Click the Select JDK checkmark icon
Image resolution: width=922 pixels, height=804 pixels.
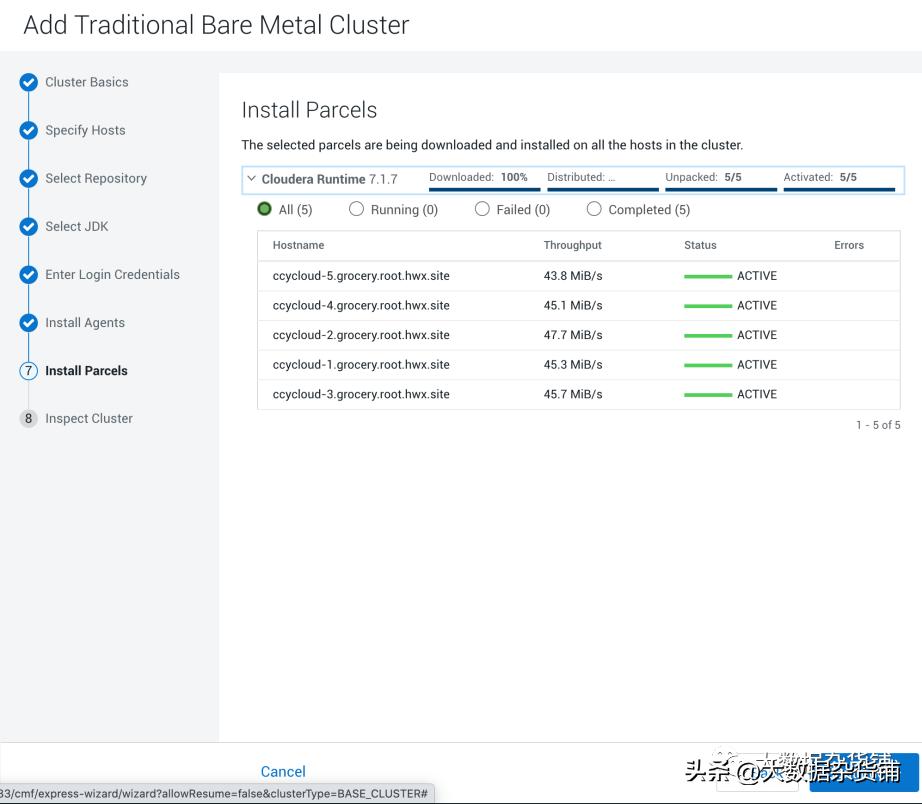[28, 226]
